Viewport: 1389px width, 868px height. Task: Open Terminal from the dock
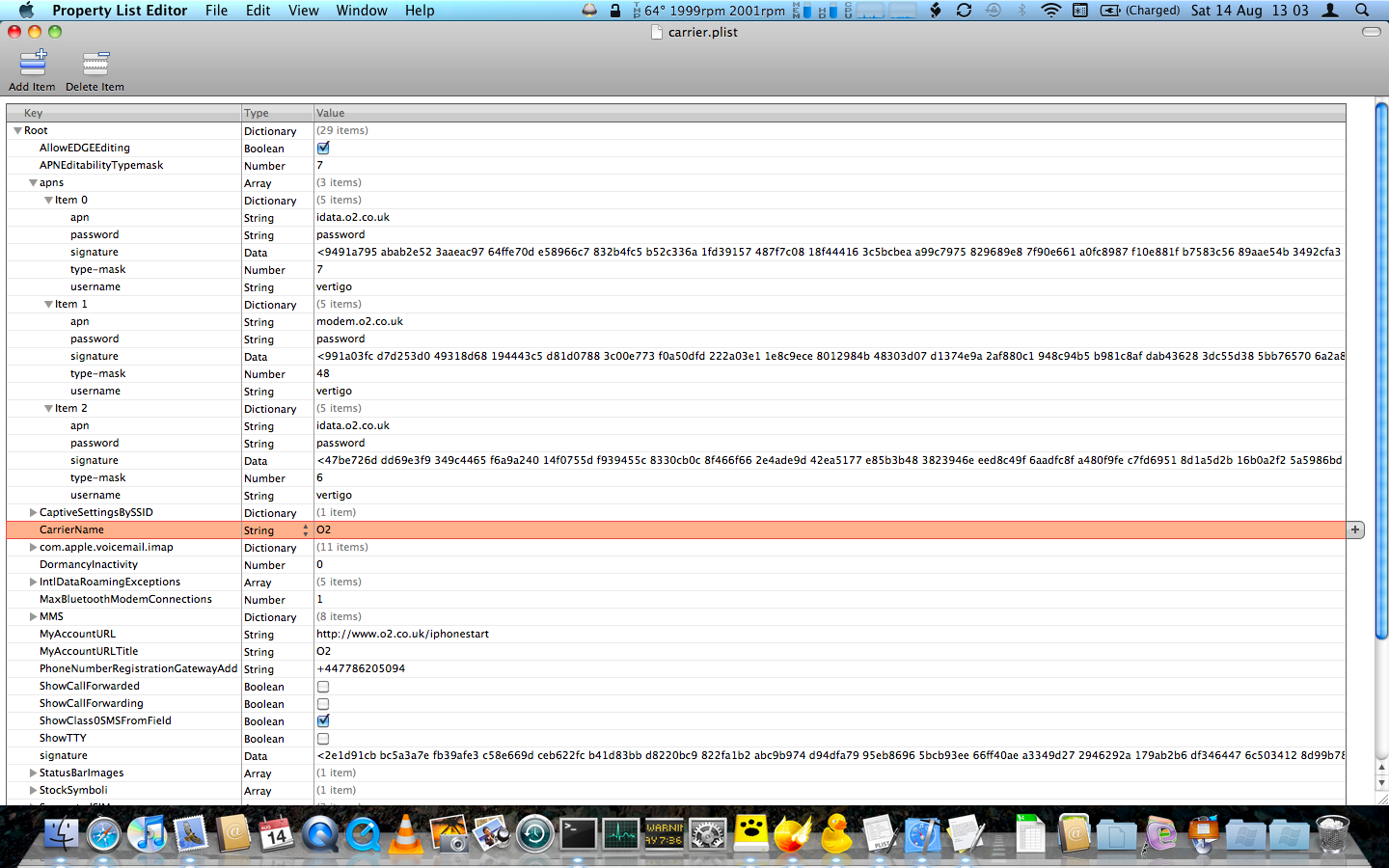(x=579, y=833)
